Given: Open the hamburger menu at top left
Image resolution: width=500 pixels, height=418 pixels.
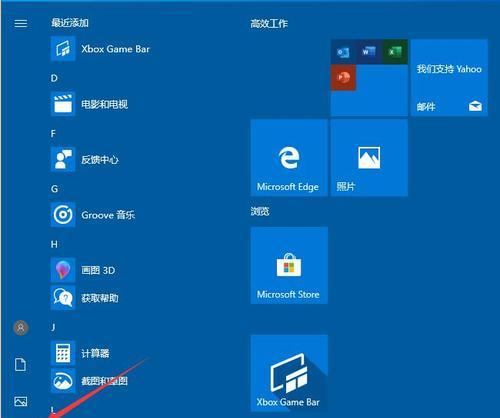Looking at the screenshot, I should (21, 23).
